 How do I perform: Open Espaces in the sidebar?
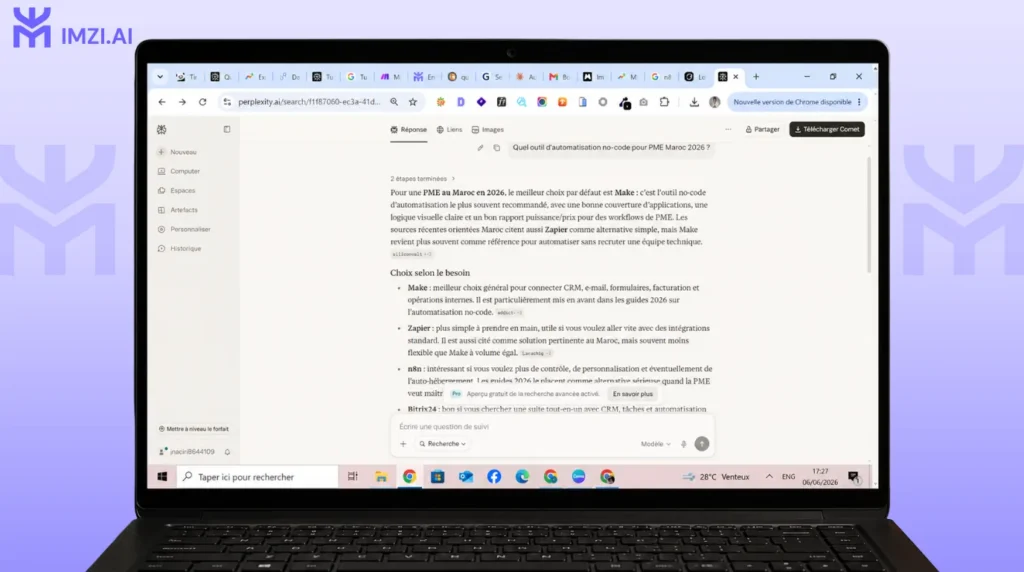coord(176,191)
